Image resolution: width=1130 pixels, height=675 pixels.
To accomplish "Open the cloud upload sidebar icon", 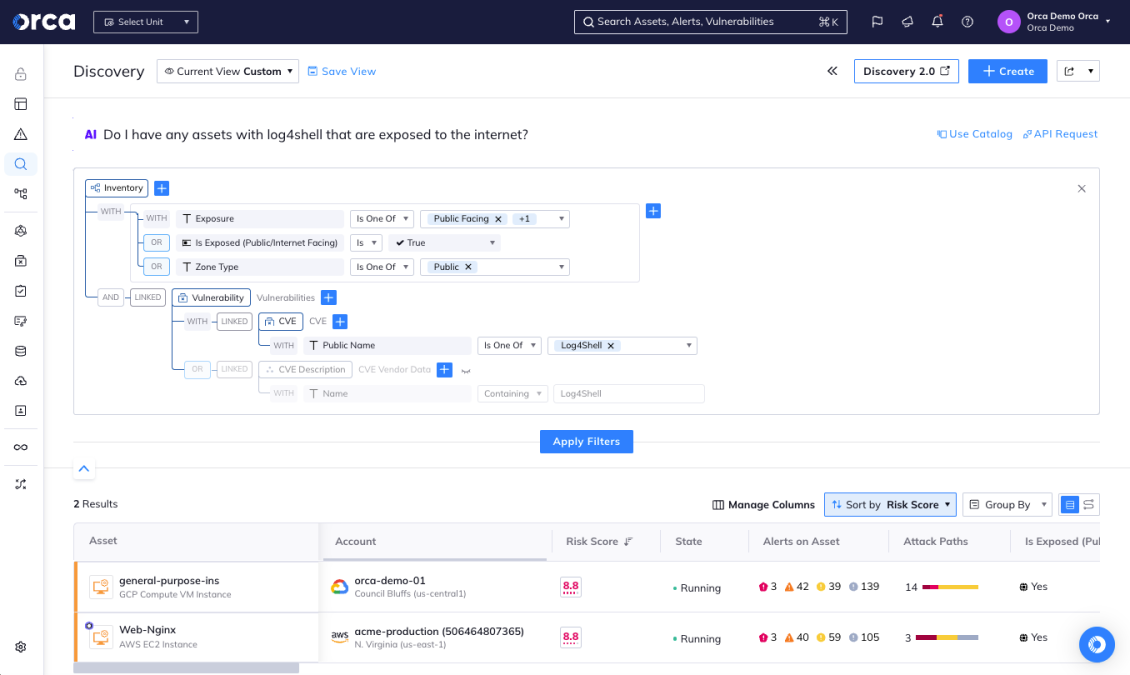I will (21, 380).
